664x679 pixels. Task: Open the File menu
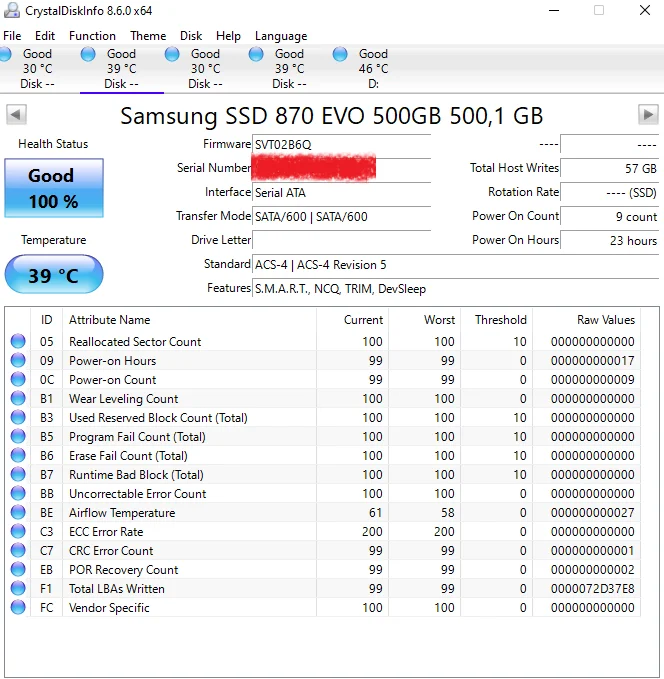[x=12, y=36]
